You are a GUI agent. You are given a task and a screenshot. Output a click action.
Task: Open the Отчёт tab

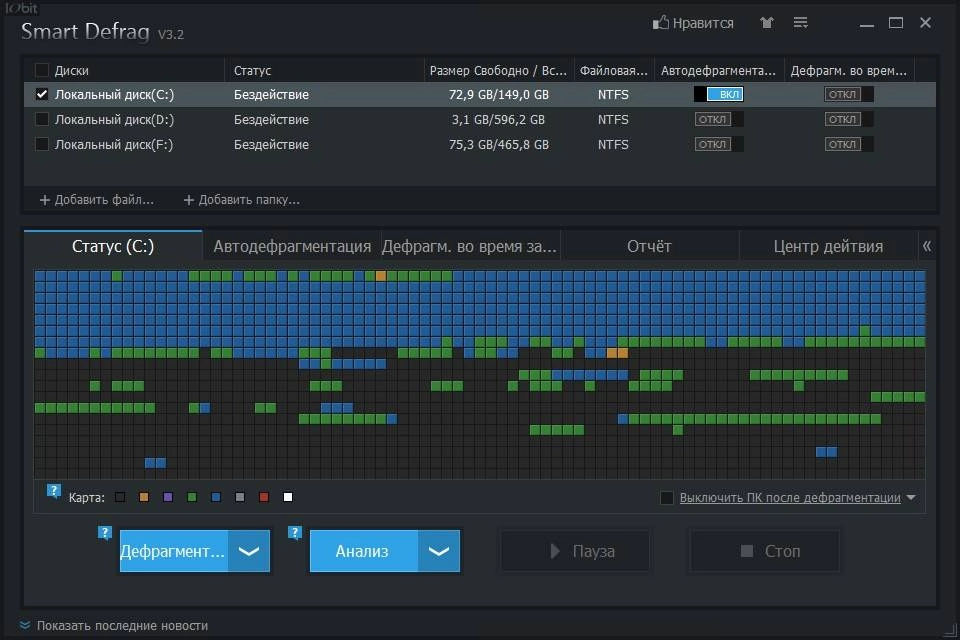pyautogui.click(x=649, y=246)
